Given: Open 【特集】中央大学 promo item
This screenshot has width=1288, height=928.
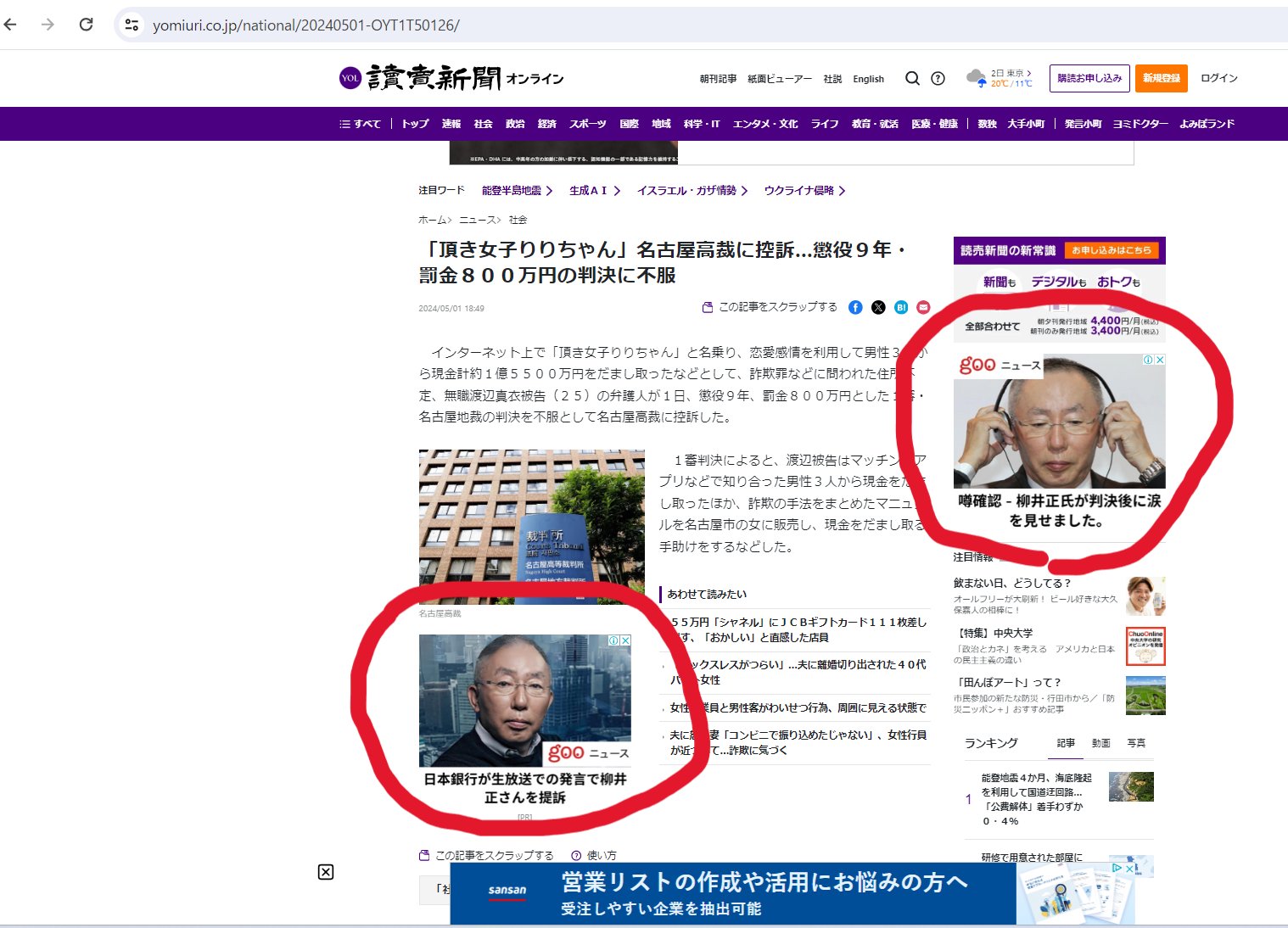Looking at the screenshot, I should point(1060,646).
